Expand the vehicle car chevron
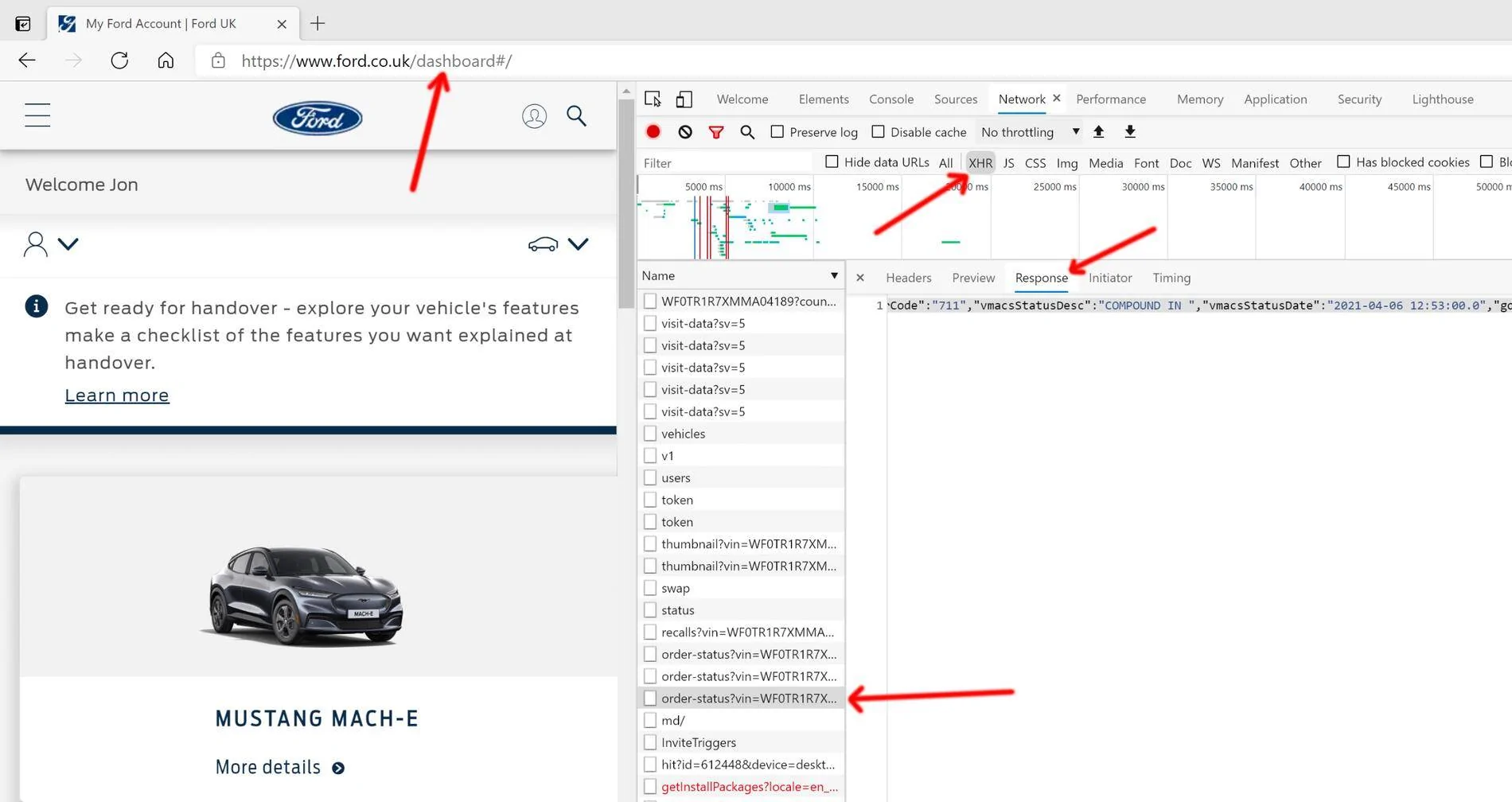This screenshot has height=802, width=1512. [579, 243]
